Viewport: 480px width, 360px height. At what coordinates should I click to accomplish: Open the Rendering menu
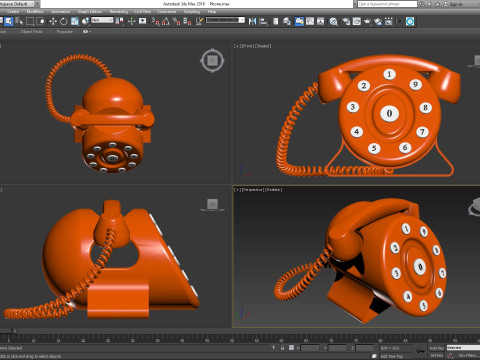point(119,12)
